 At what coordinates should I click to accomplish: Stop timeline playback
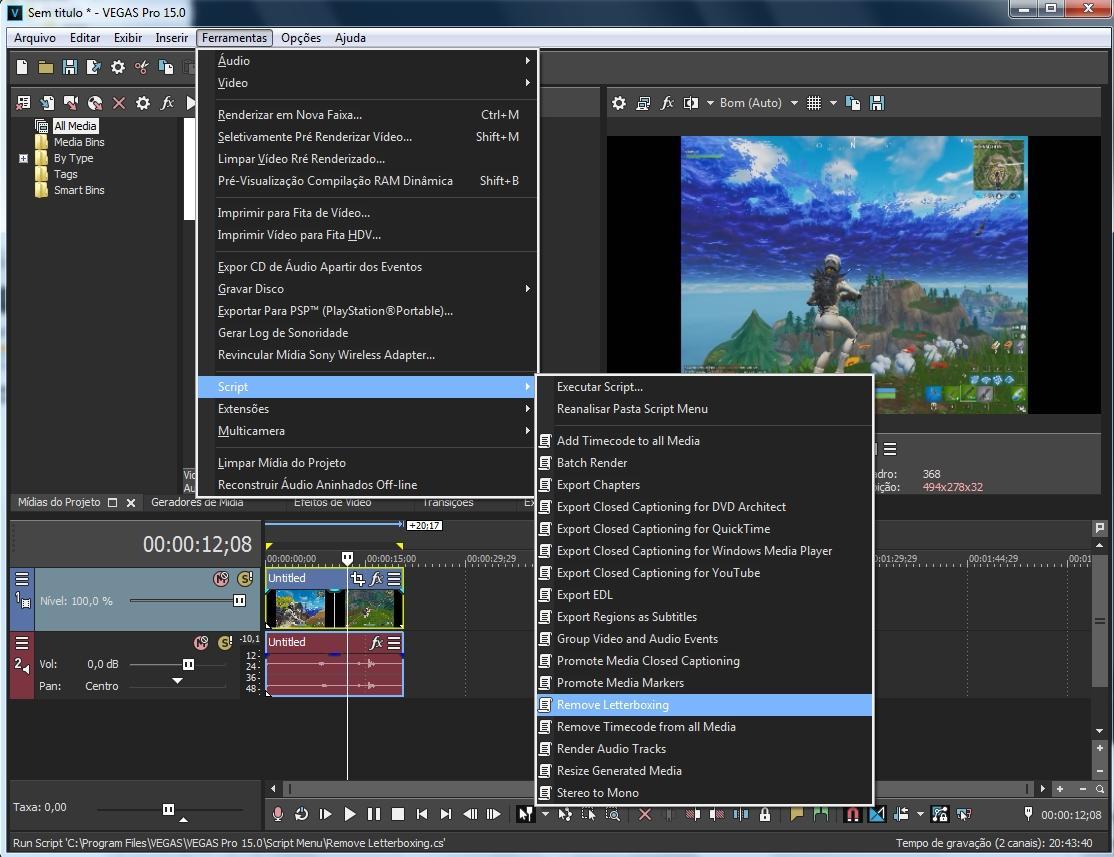pyautogui.click(x=398, y=814)
